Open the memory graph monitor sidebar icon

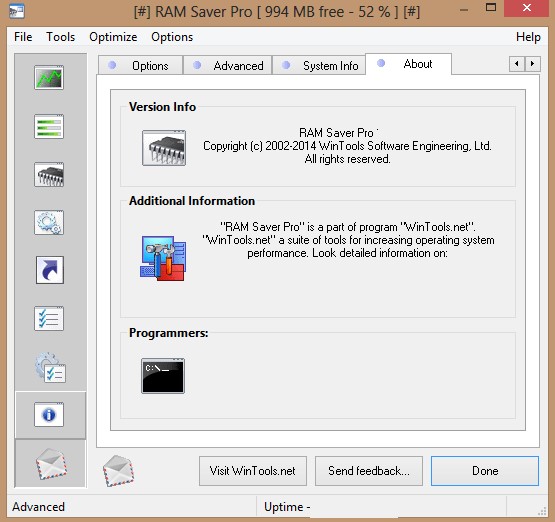pyautogui.click(x=49, y=78)
